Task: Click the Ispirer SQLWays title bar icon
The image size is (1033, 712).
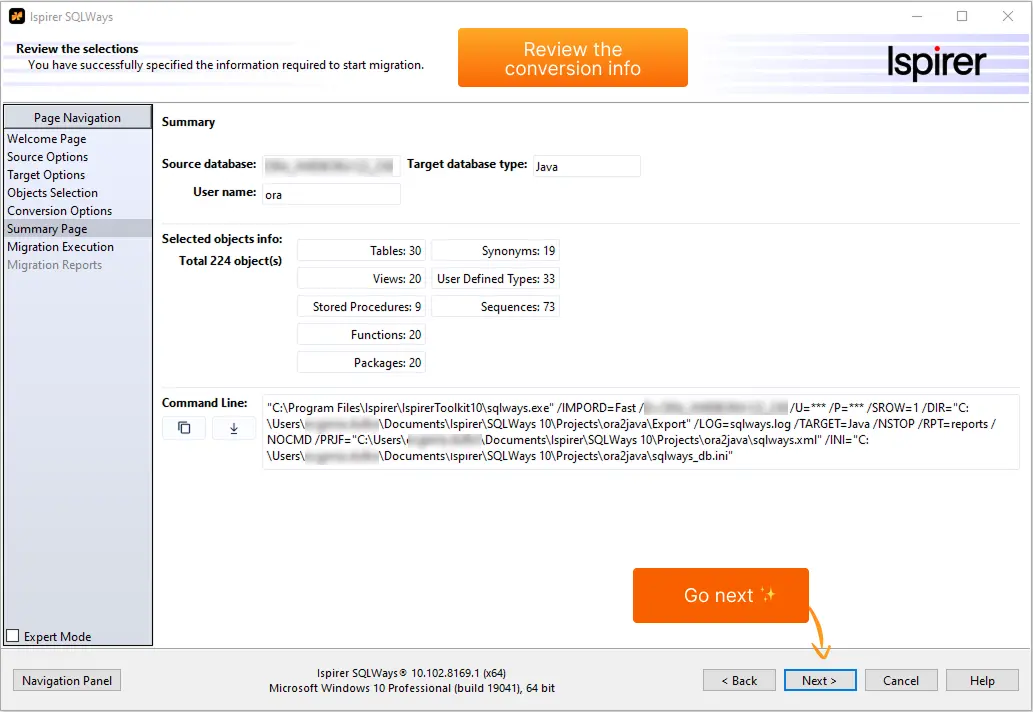Action: [x=16, y=16]
